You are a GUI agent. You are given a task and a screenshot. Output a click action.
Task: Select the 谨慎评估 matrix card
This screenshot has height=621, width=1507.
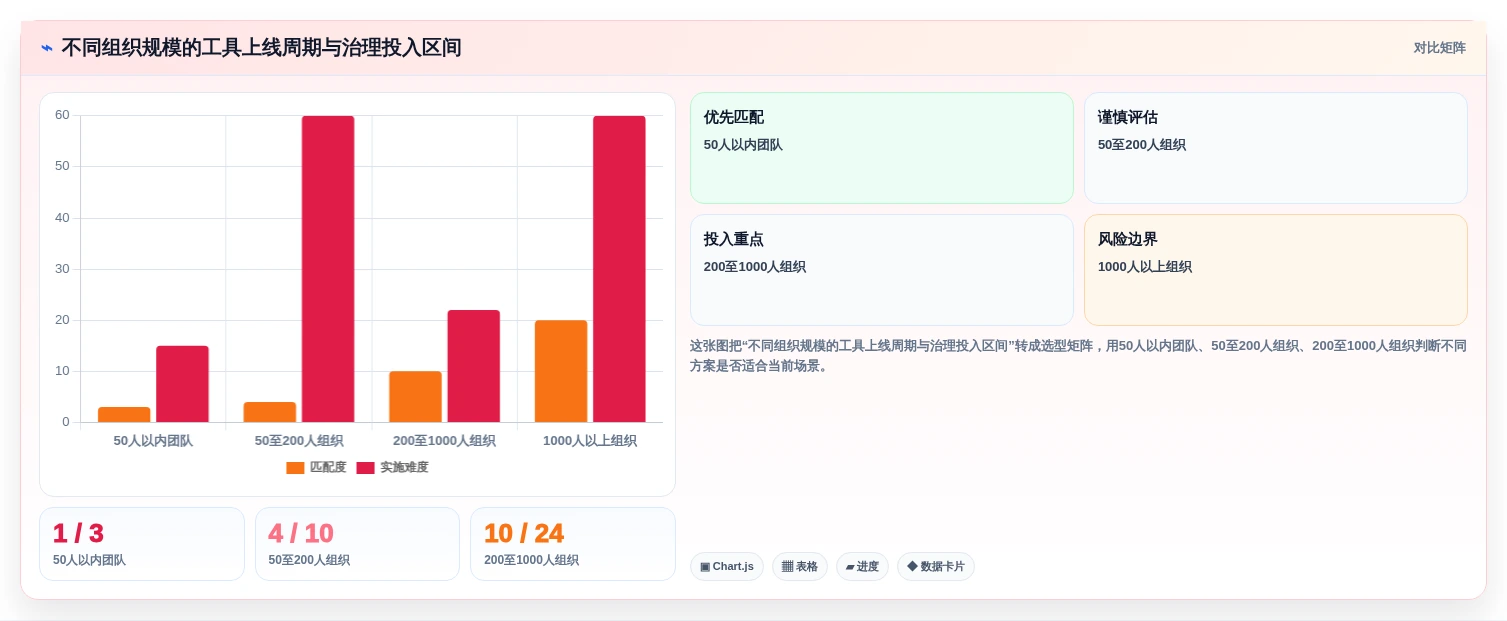coord(1275,148)
